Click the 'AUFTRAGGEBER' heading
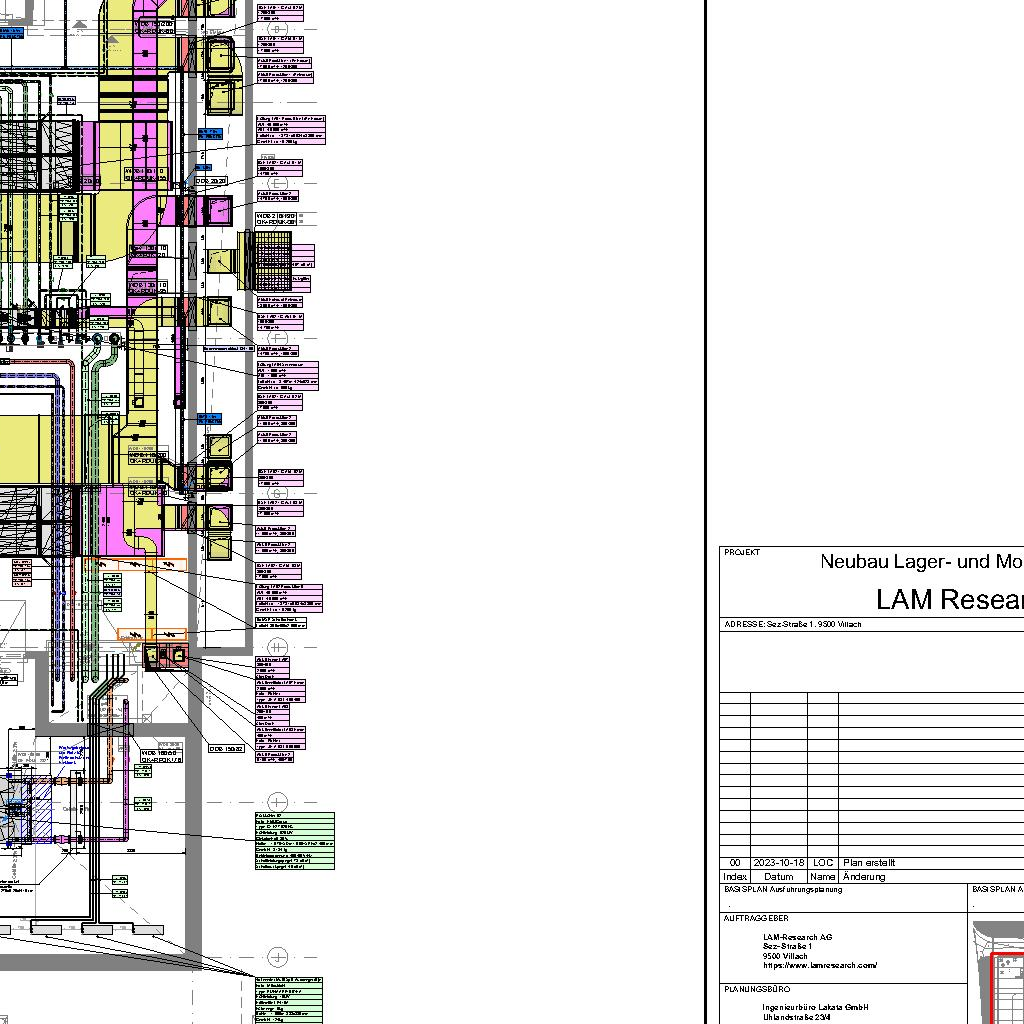Screen dimensions: 1024x1024 click(756, 918)
